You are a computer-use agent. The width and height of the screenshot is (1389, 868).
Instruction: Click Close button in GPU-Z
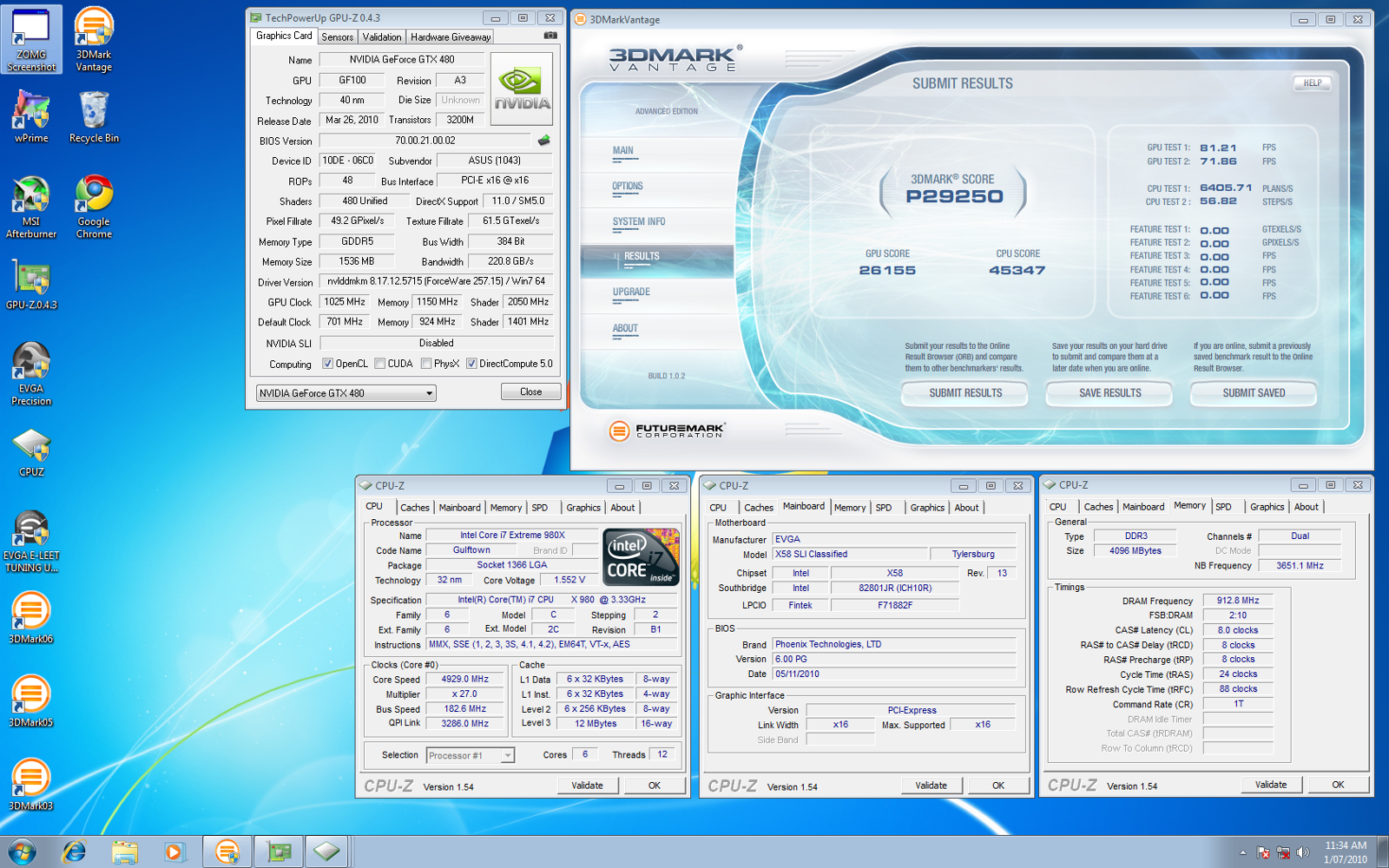tap(531, 392)
